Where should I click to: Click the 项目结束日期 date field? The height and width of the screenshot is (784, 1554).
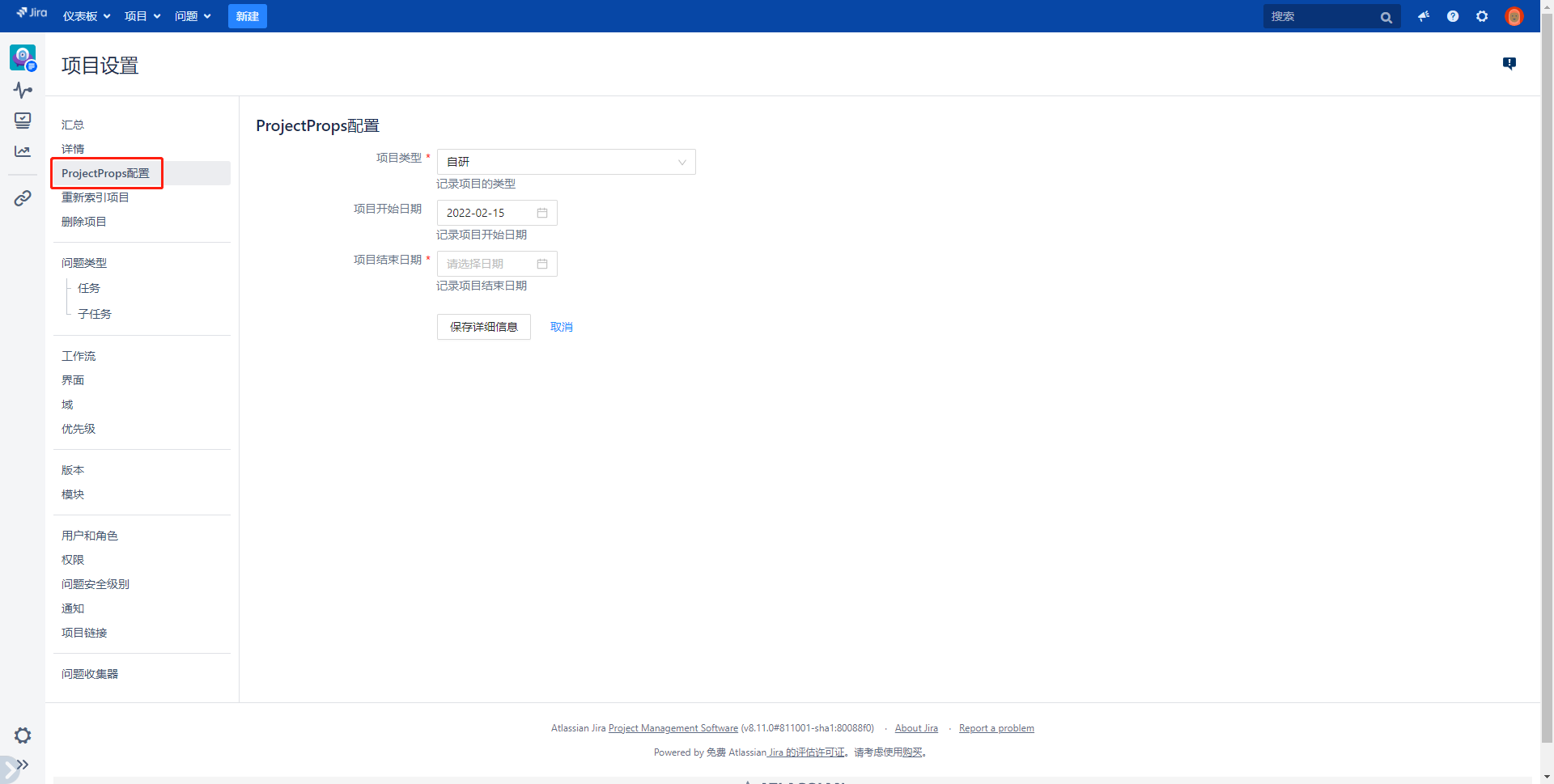pos(496,264)
